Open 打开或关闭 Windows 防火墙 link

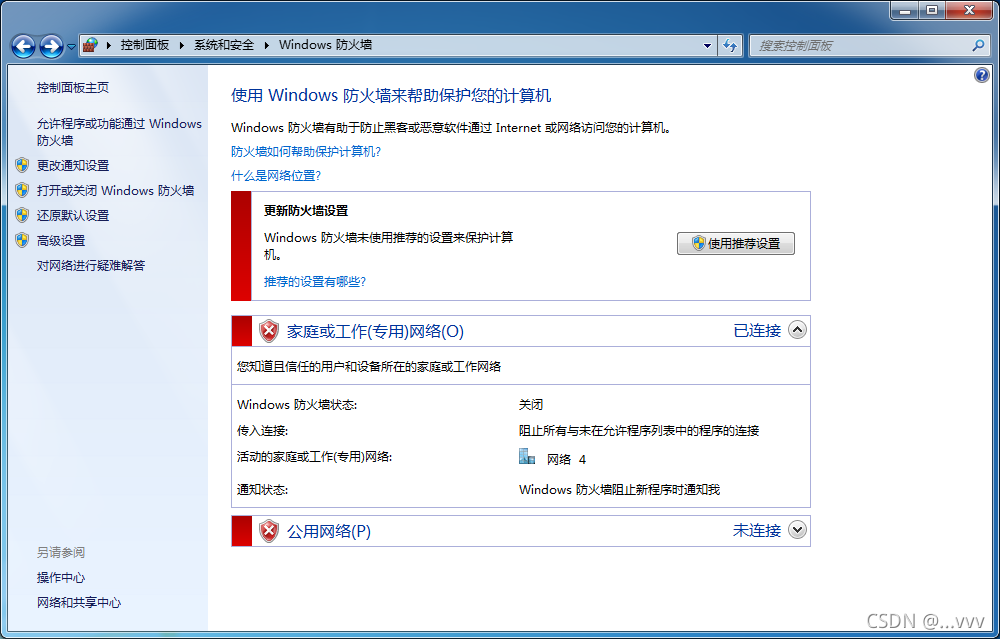point(115,190)
